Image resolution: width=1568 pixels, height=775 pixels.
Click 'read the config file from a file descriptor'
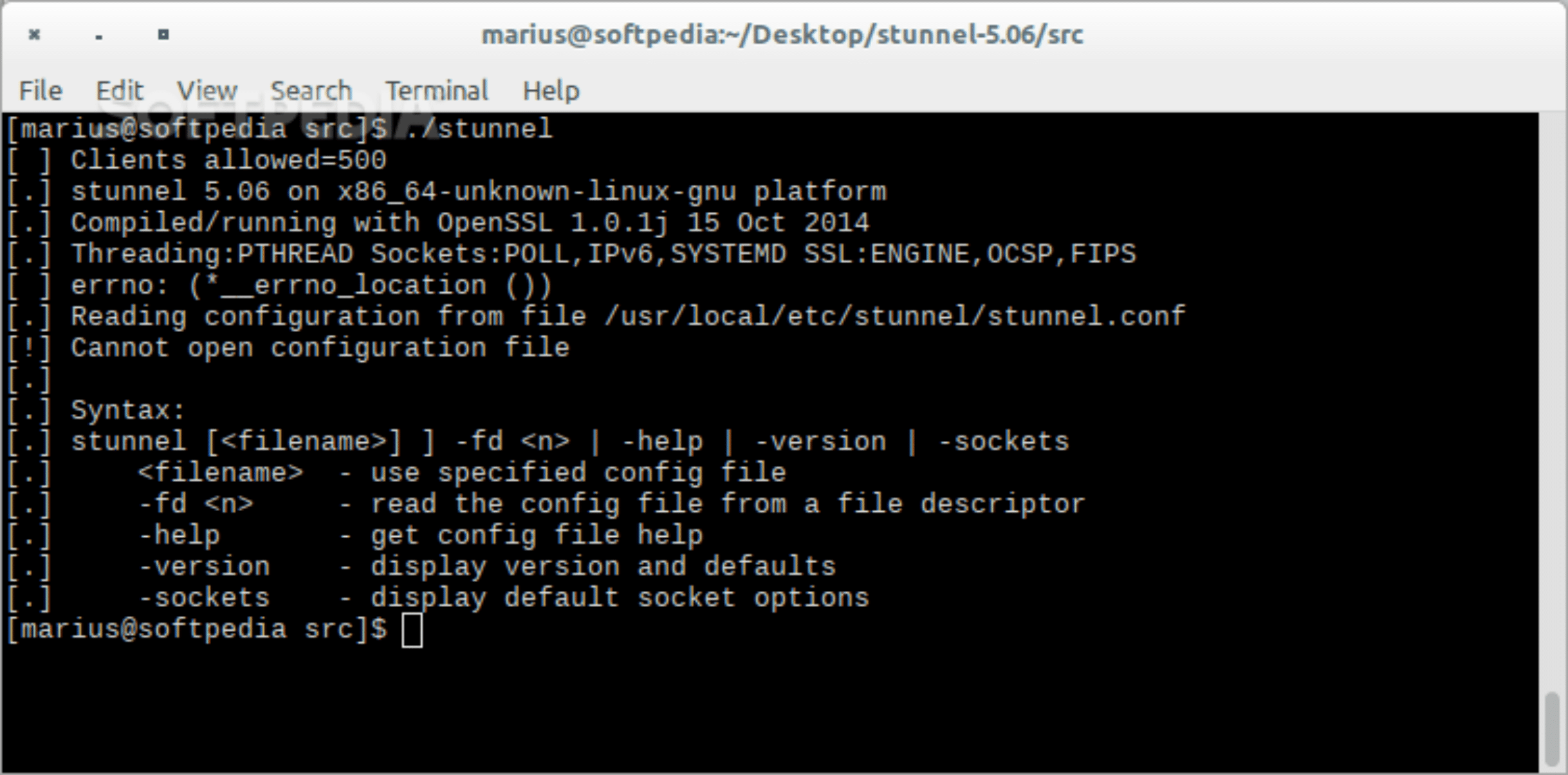tap(728, 505)
